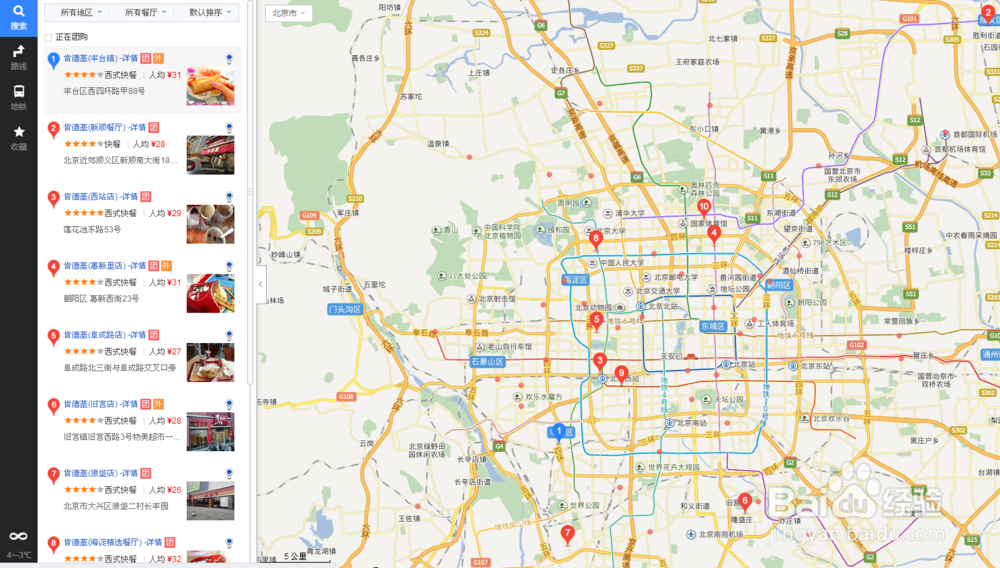This screenshot has width=1000, height=568.
Task: Click the list pin number 3 for 西站店
Action: point(54,199)
